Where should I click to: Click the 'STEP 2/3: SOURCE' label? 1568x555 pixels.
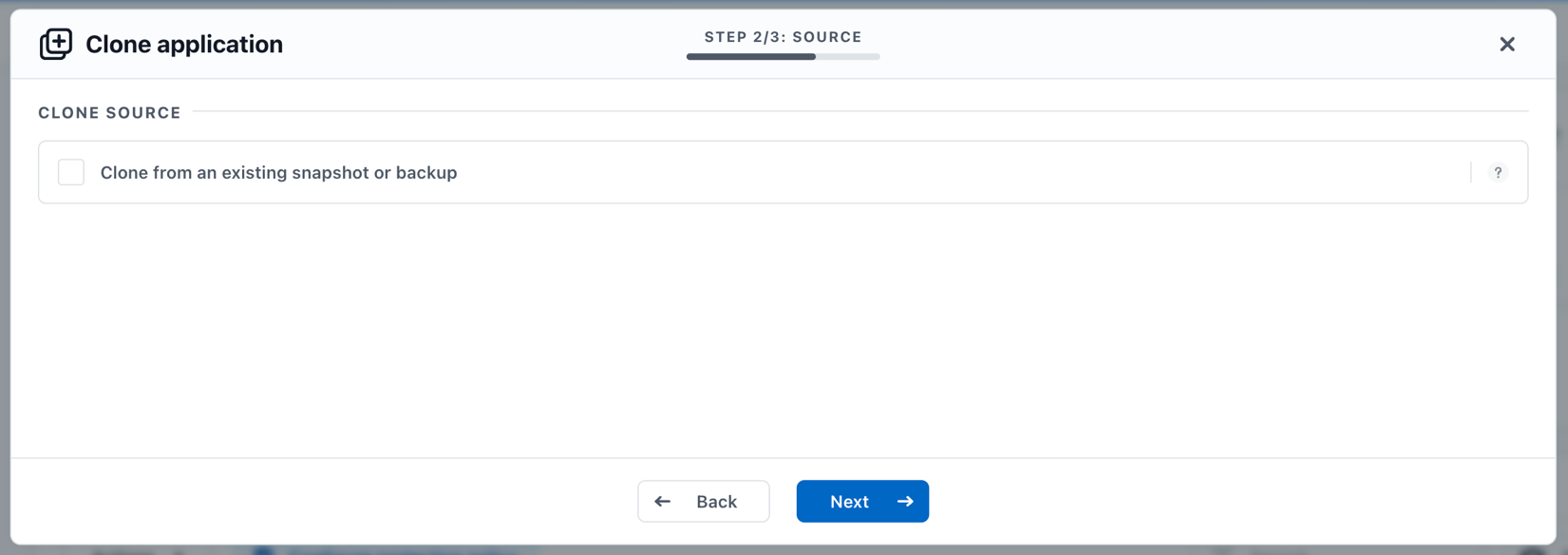pos(783,37)
